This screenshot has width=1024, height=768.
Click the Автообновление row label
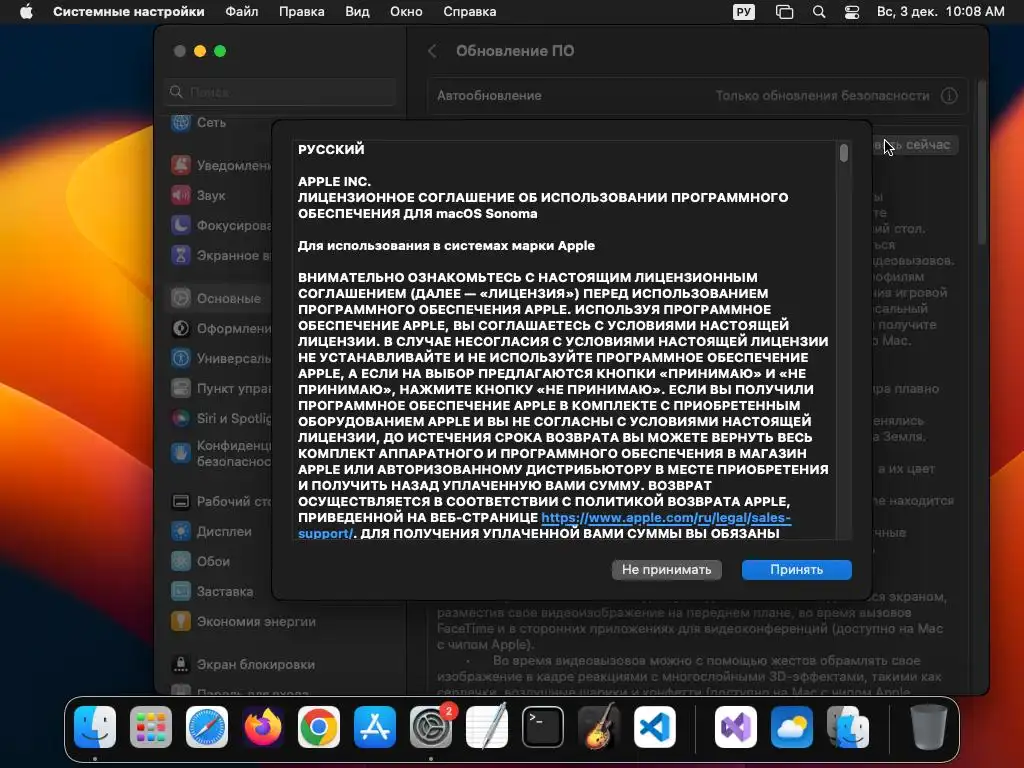point(489,96)
